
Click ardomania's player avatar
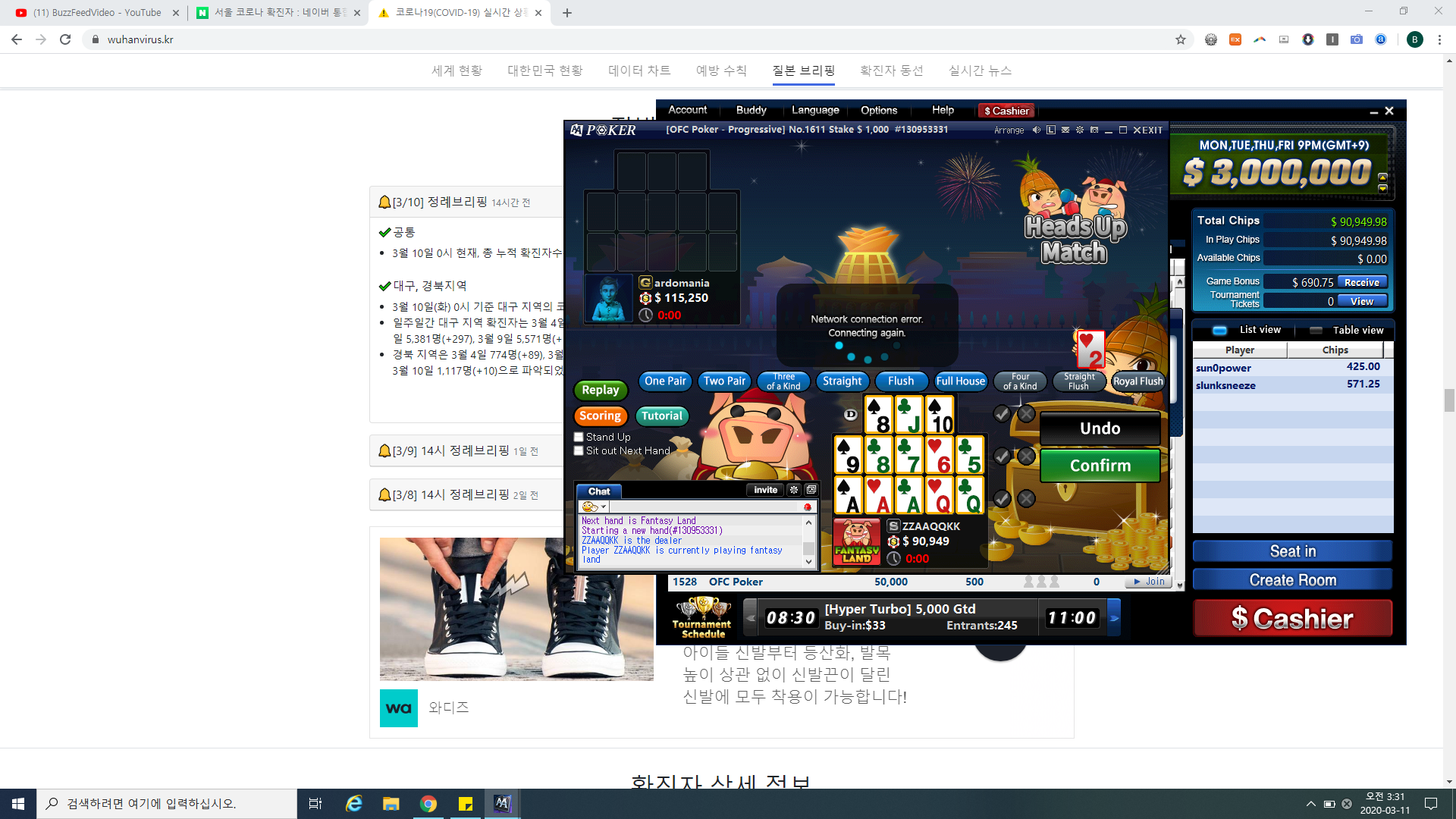click(609, 298)
